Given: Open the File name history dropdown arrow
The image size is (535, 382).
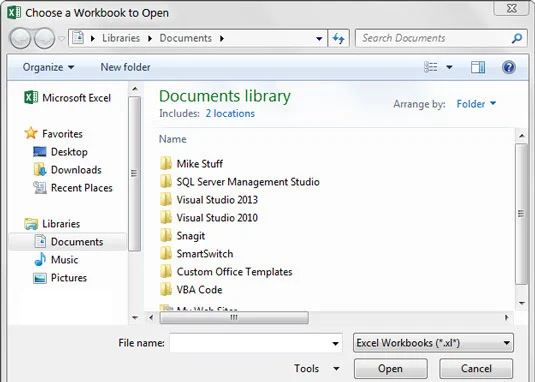Looking at the screenshot, I should tap(336, 343).
